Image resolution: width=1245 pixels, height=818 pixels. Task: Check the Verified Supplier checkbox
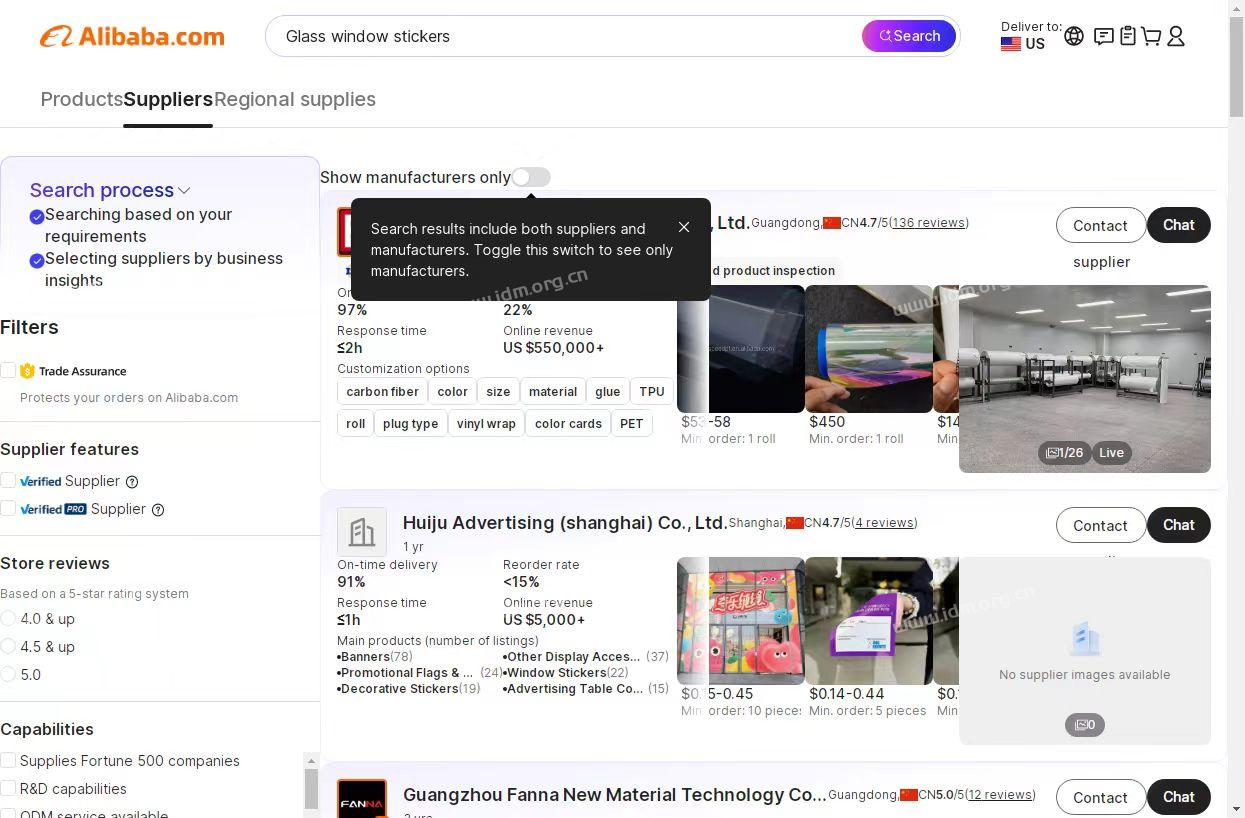point(8,481)
